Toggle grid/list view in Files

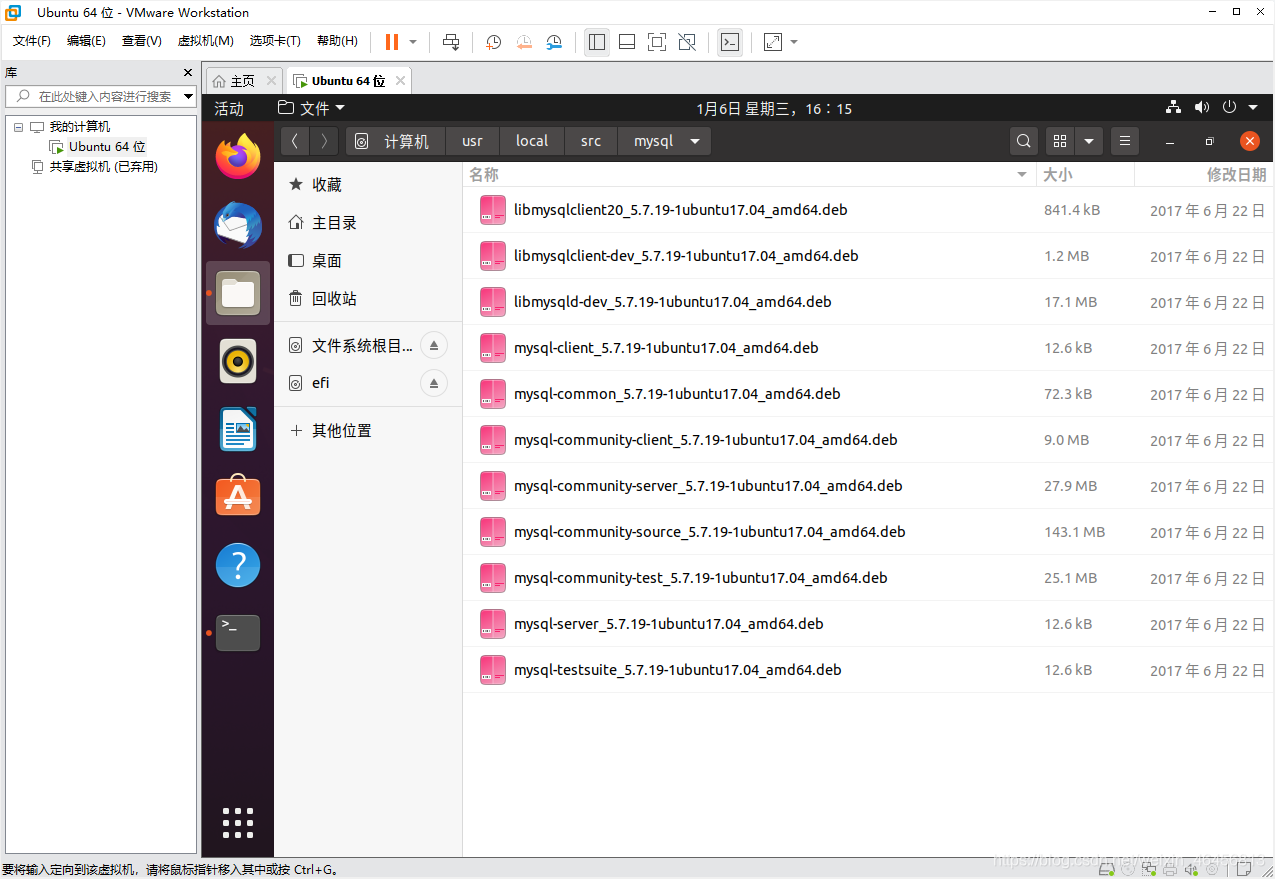1061,141
